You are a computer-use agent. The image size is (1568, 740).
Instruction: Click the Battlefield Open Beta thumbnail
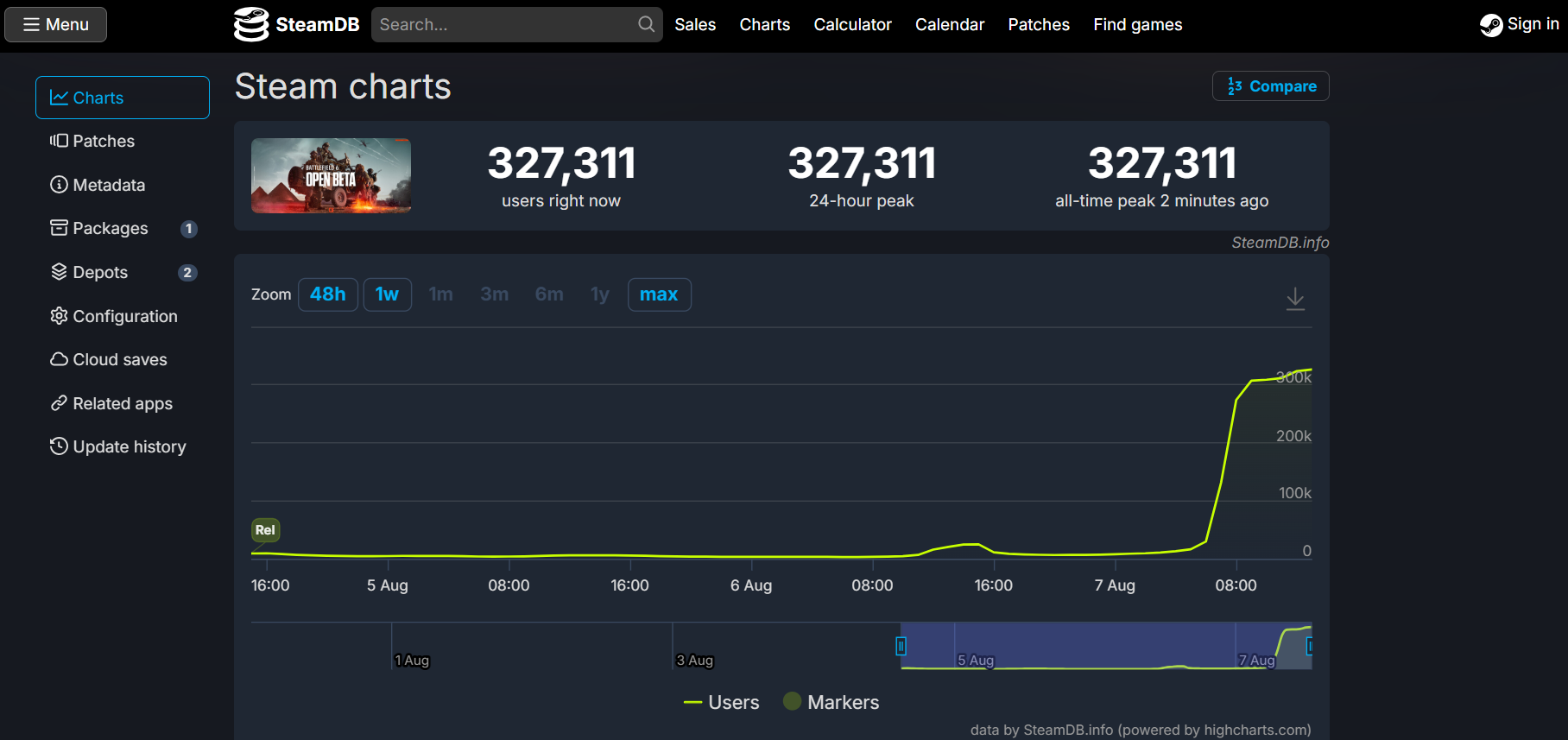tap(331, 175)
